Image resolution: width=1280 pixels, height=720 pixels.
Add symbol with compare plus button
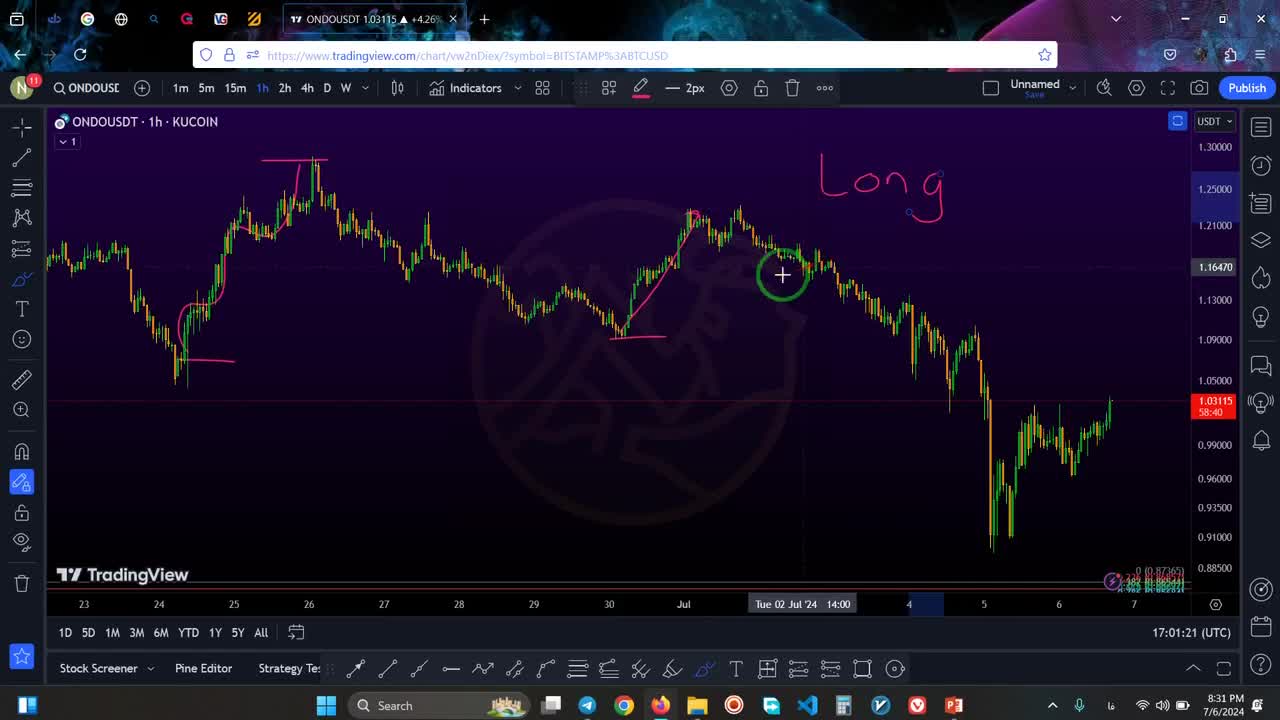tap(142, 88)
